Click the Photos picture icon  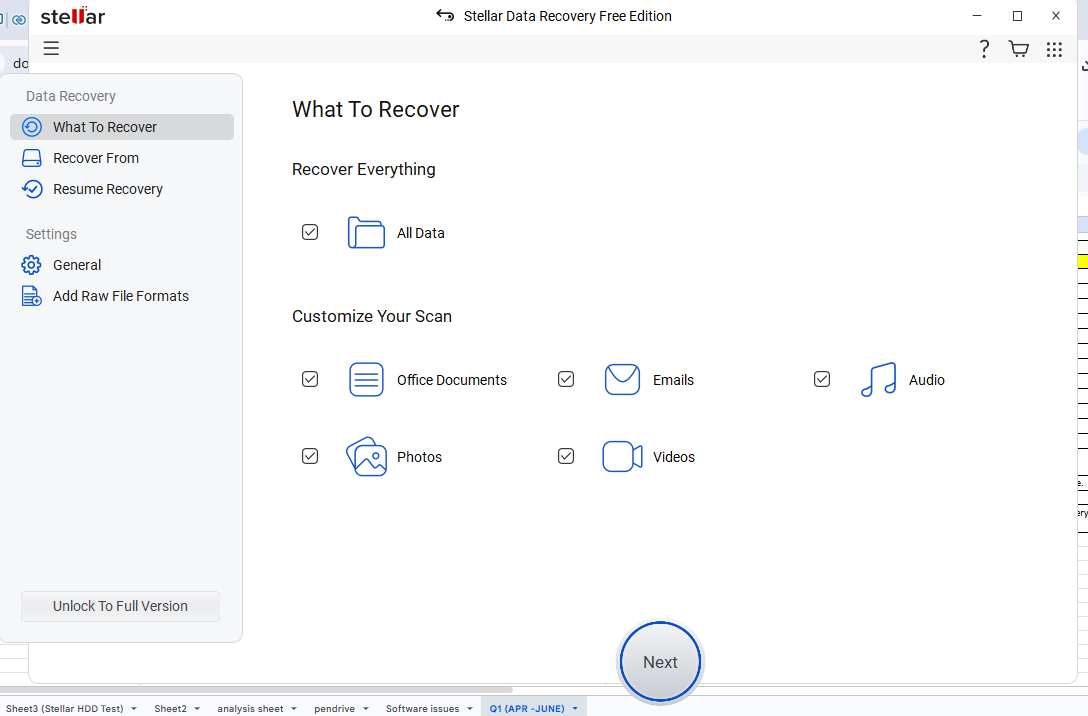click(x=366, y=457)
